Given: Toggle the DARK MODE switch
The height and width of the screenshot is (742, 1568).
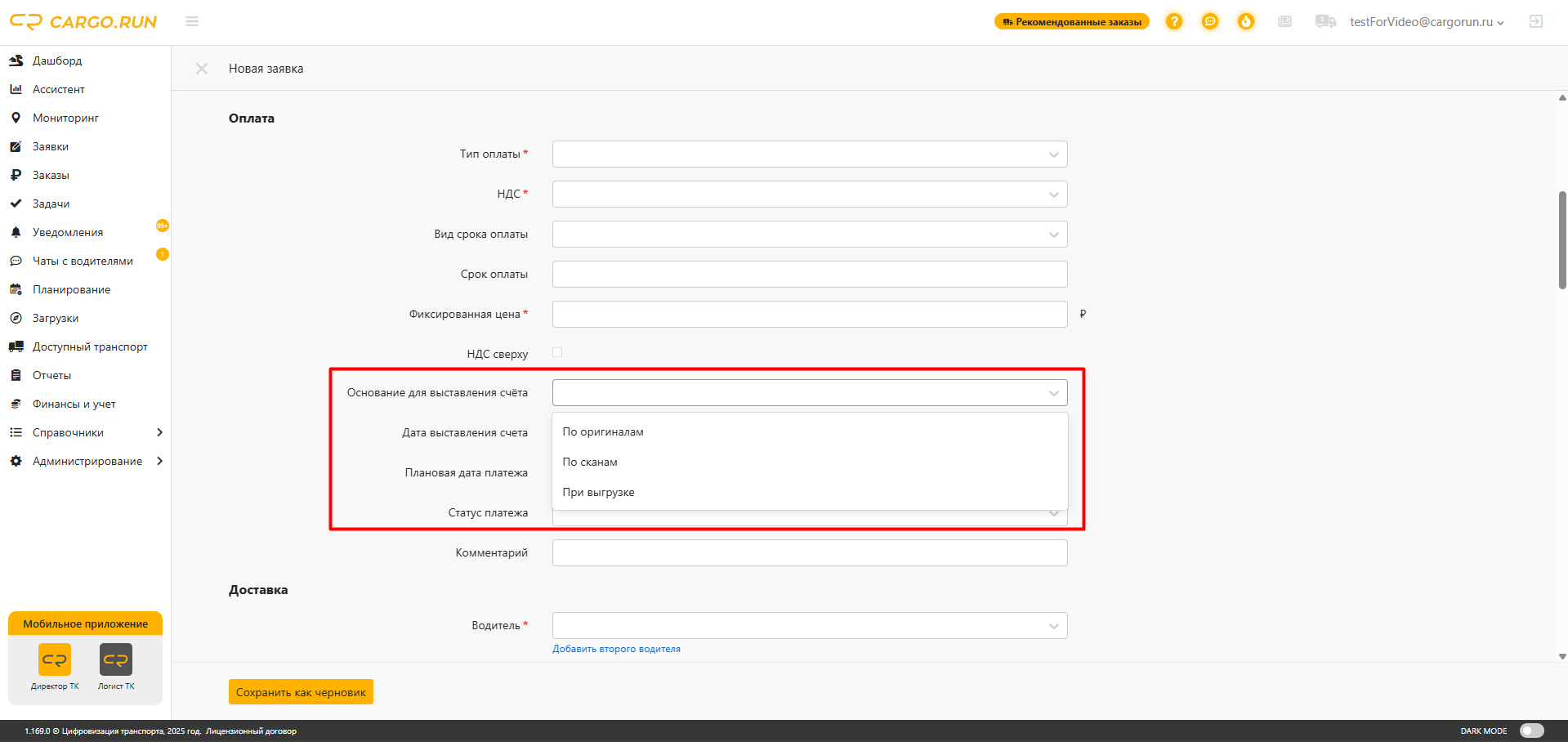Looking at the screenshot, I should (x=1531, y=731).
